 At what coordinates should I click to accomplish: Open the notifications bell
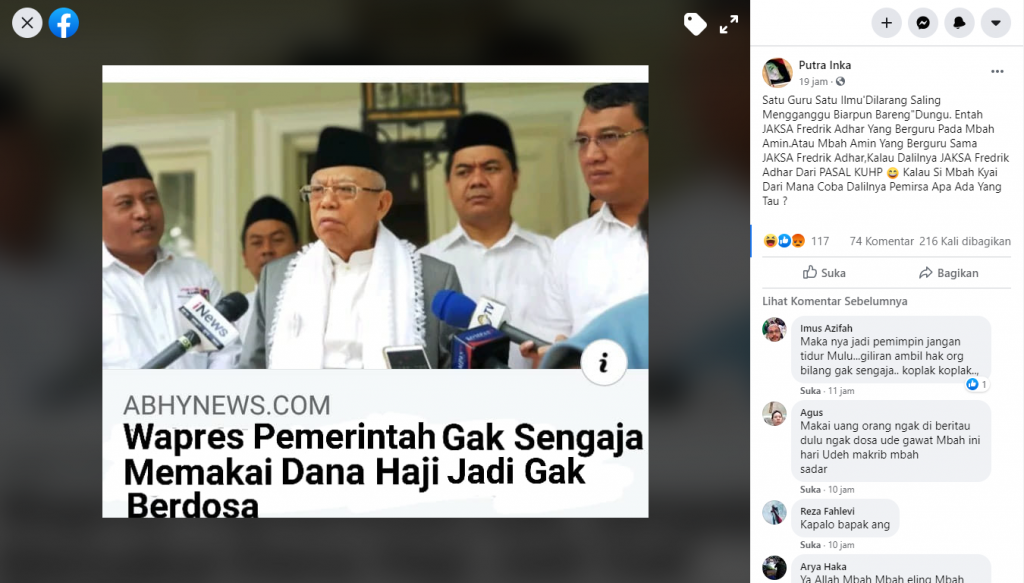[x=959, y=23]
